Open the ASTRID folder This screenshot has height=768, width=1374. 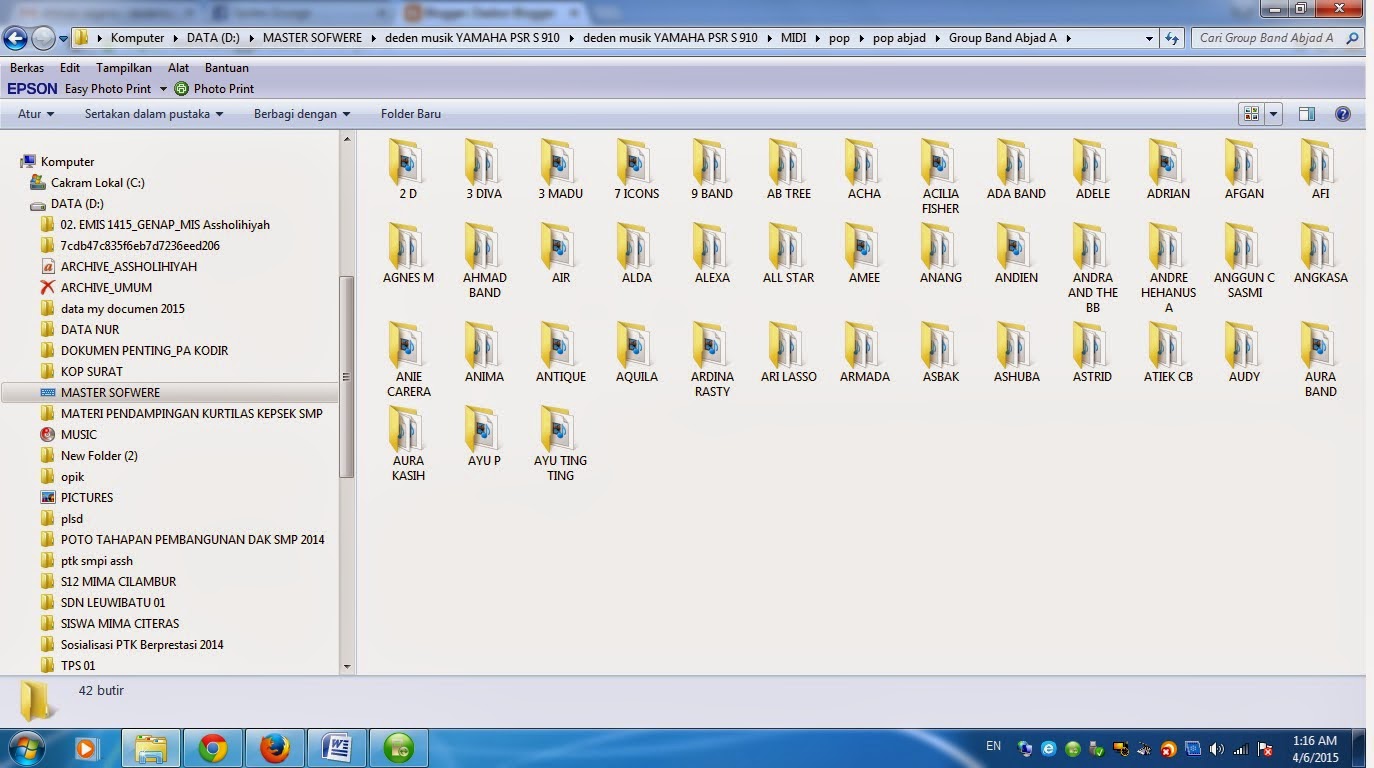(x=1092, y=353)
